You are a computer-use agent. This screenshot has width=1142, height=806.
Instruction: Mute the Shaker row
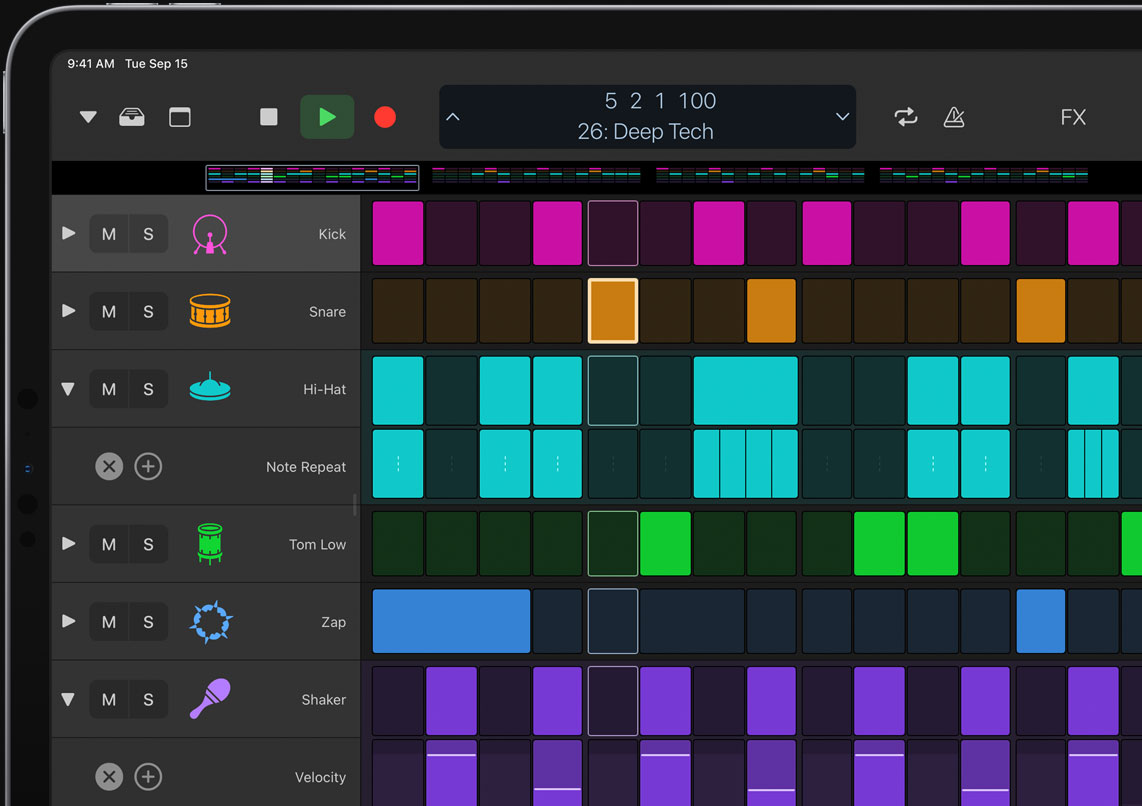coord(109,699)
